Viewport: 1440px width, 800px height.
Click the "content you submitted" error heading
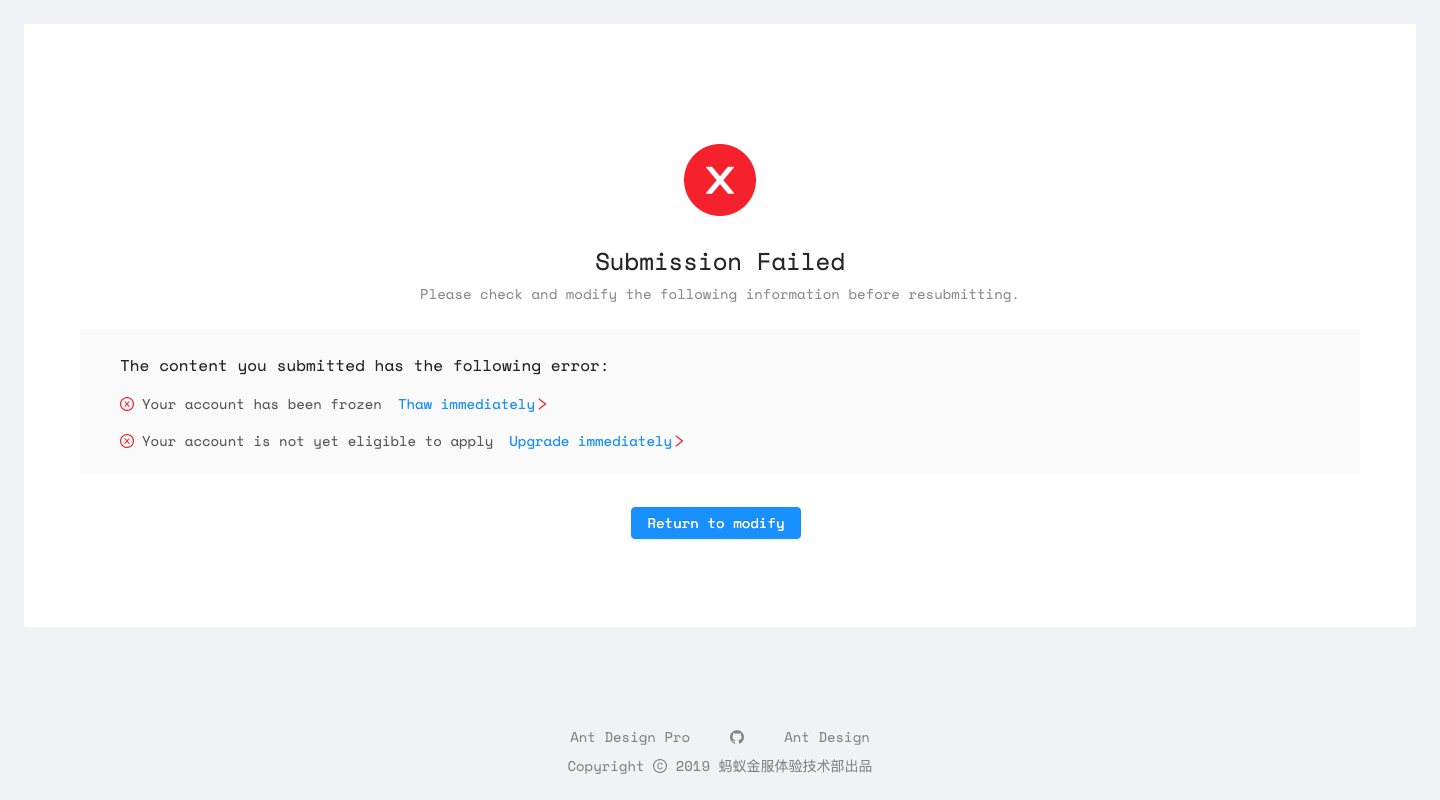pyautogui.click(x=364, y=366)
